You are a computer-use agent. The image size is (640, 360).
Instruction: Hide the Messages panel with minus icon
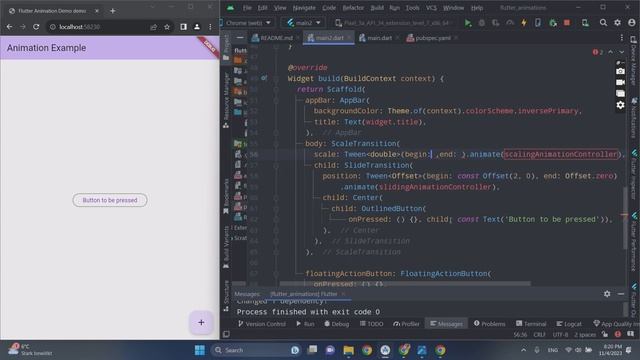click(621, 294)
